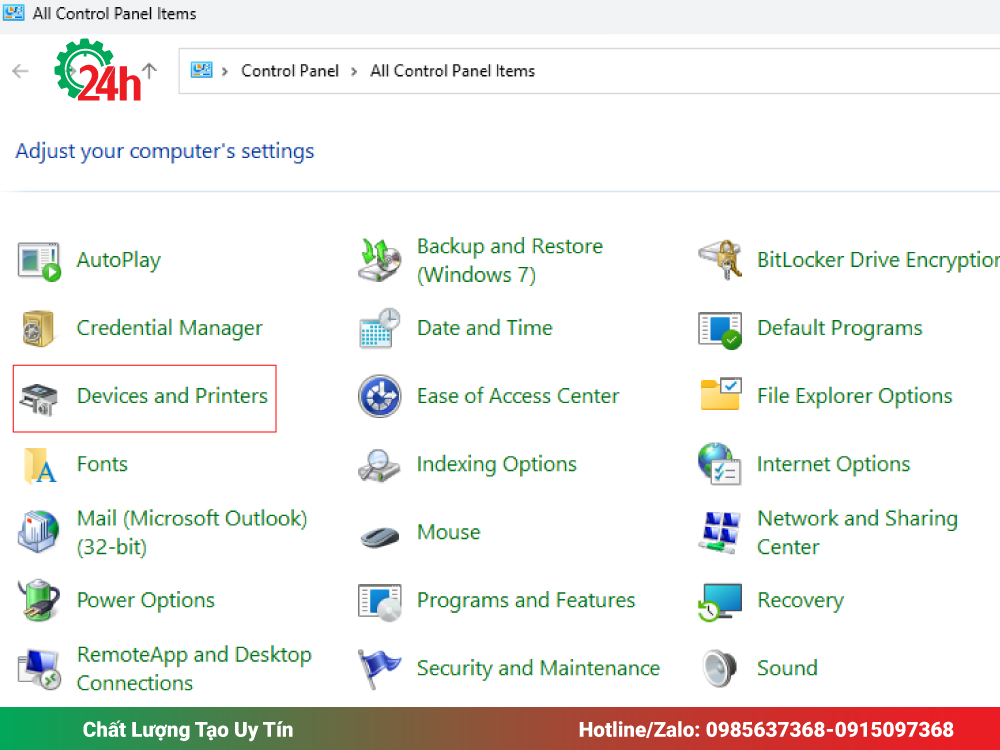The height and width of the screenshot is (750, 1000).
Task: Click the Ease of Access Center icon
Action: (379, 396)
